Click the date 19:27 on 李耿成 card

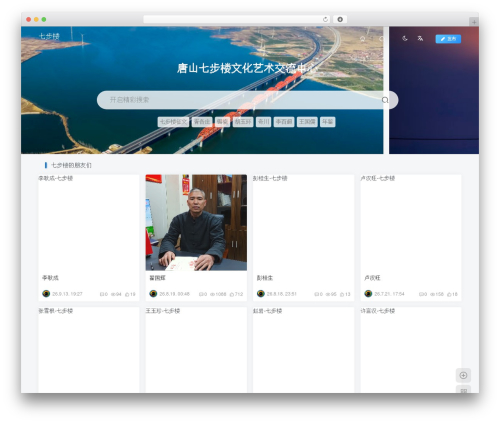click(x=67, y=294)
